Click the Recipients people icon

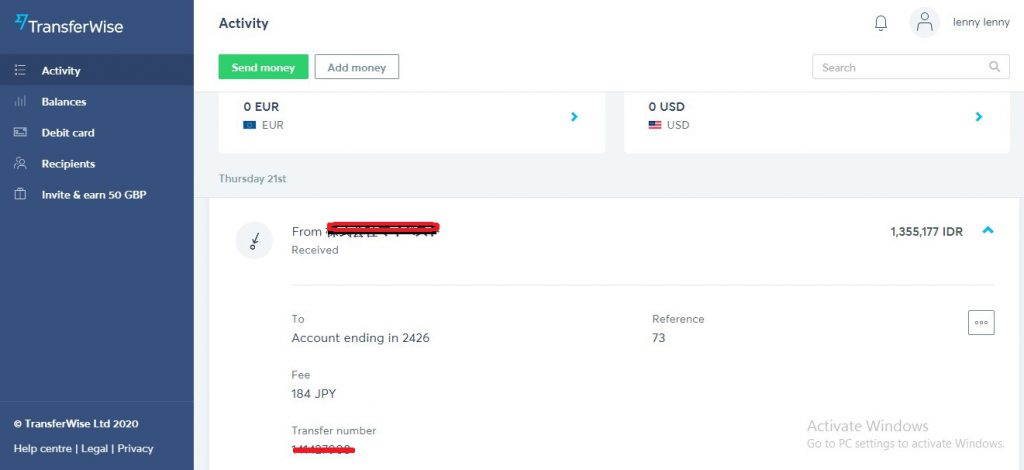coord(20,164)
